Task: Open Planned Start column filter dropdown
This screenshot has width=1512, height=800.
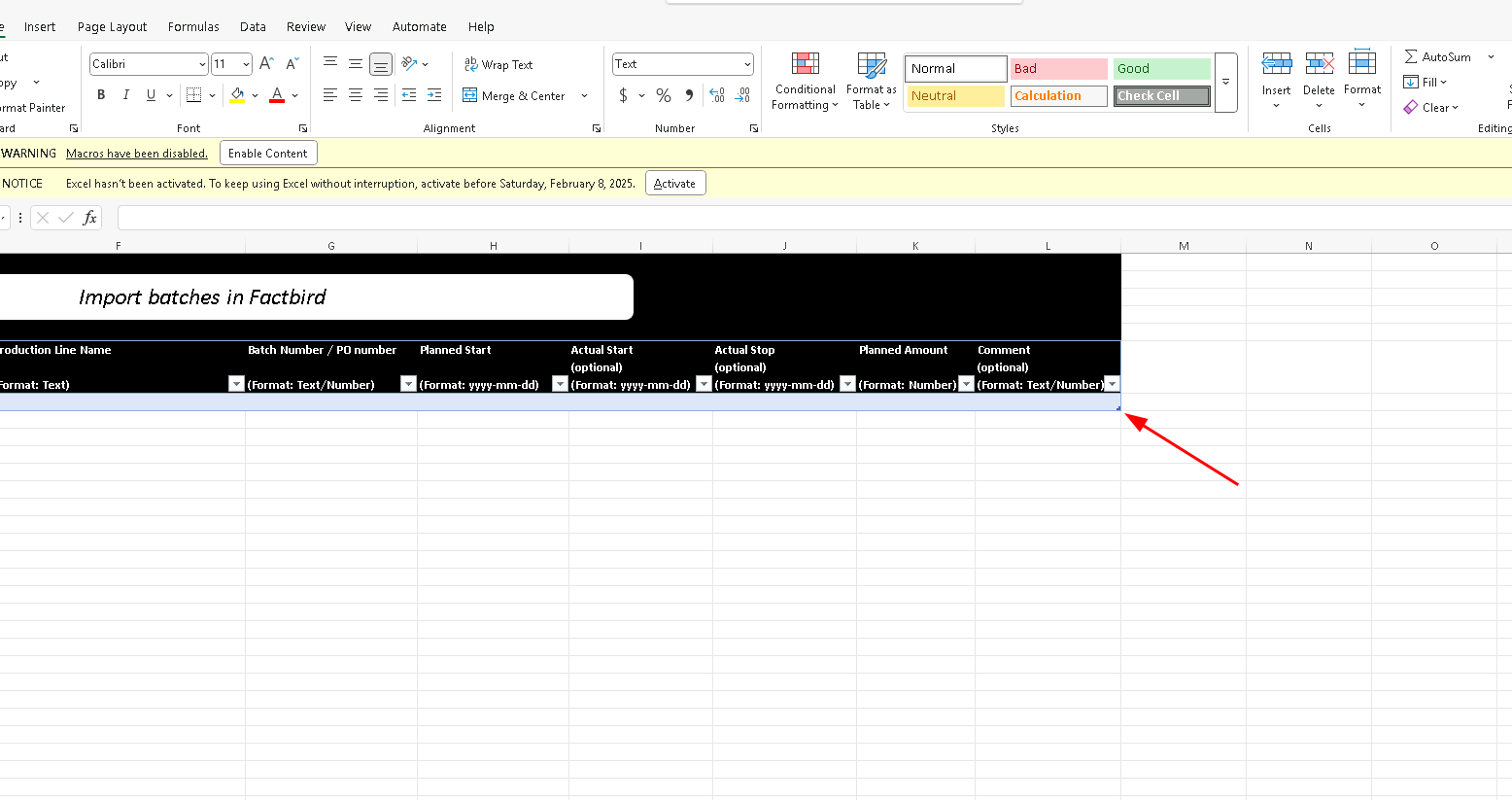Action: tap(560, 384)
